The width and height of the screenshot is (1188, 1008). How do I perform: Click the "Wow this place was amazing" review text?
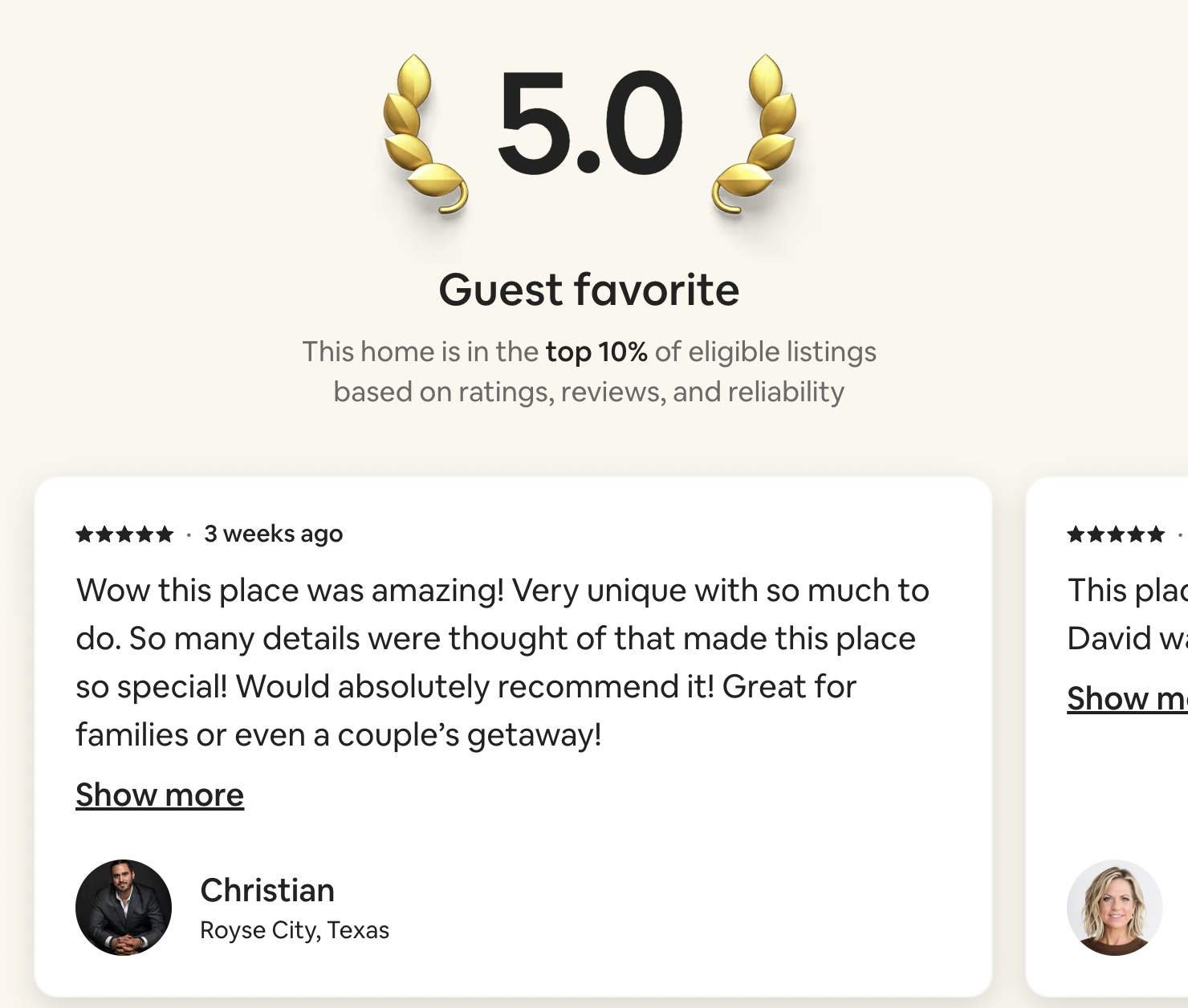click(502, 591)
